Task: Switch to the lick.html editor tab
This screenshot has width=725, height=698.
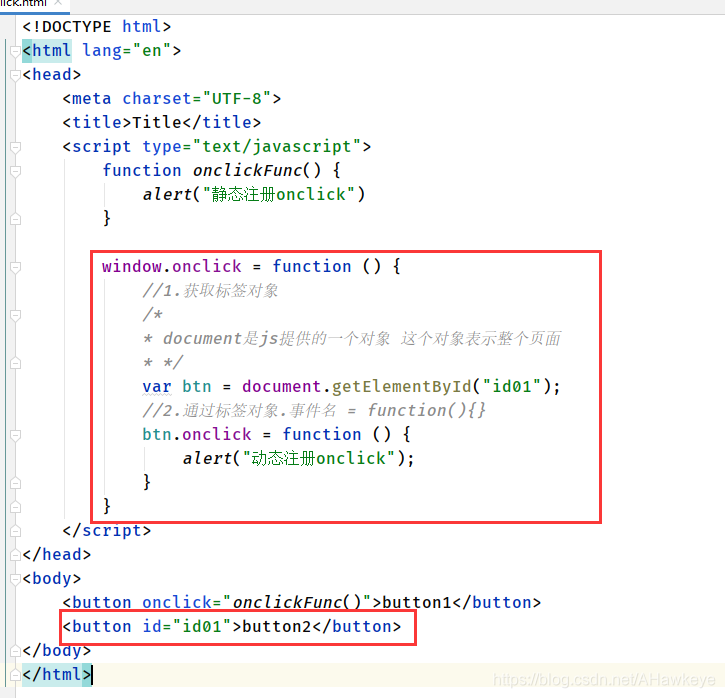Action: [33, 4]
